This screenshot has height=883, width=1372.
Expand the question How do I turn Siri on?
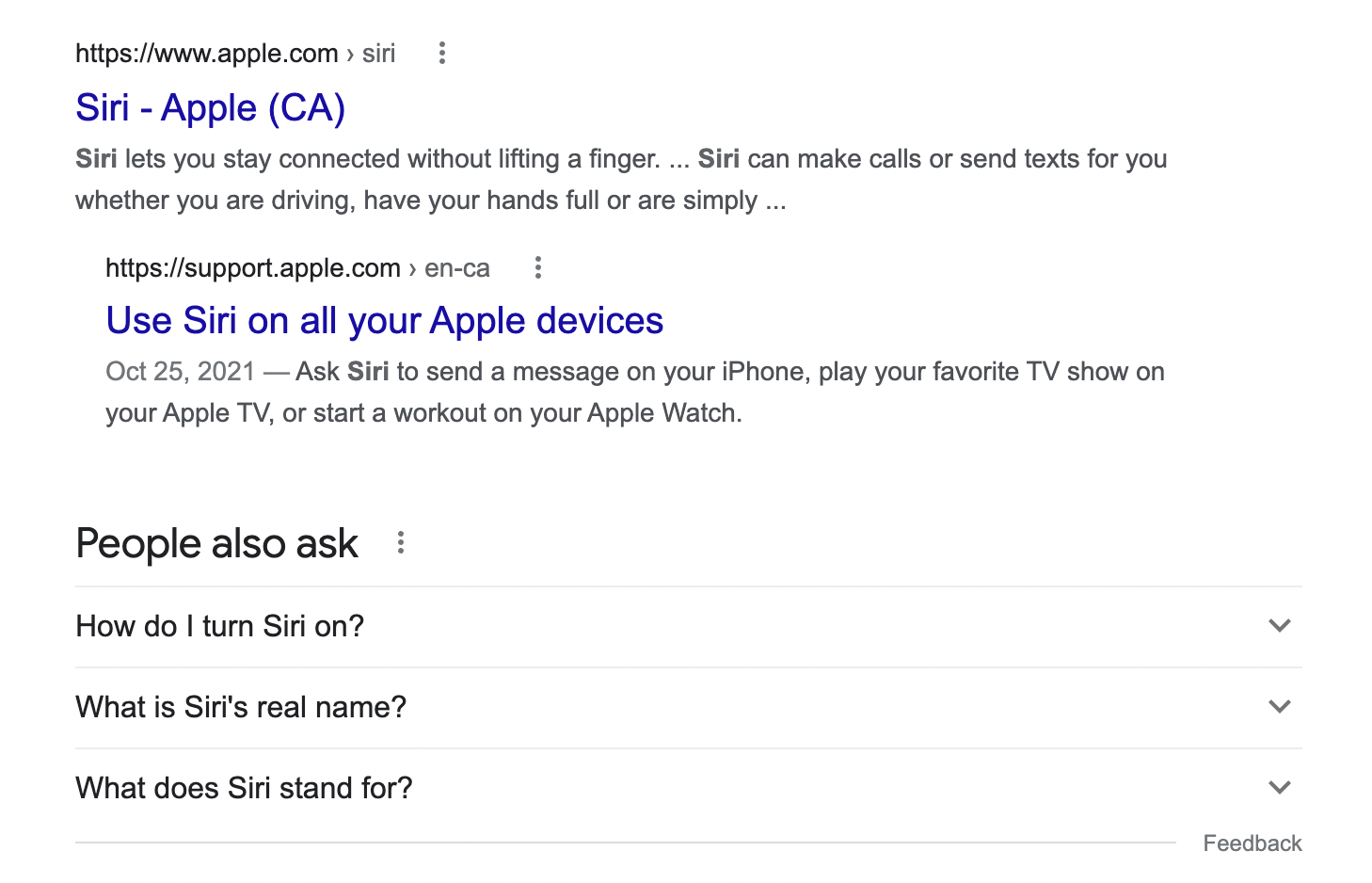click(x=689, y=627)
